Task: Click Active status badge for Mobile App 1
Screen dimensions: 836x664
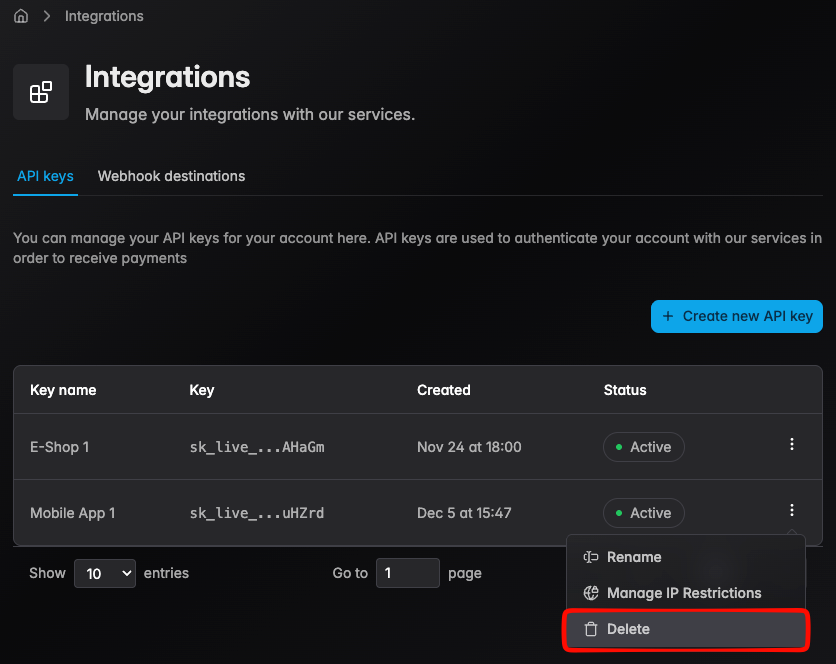Action: 643,513
